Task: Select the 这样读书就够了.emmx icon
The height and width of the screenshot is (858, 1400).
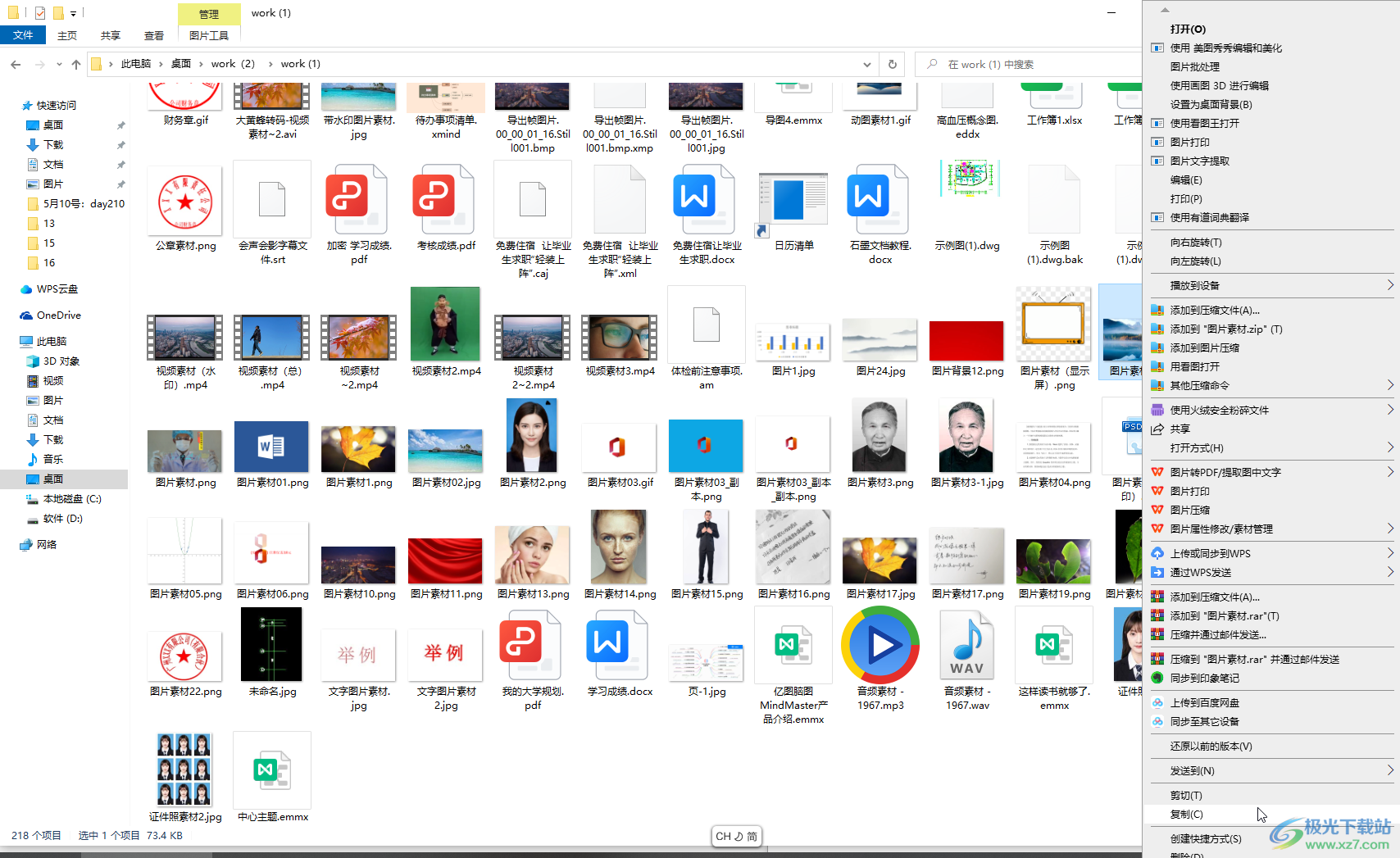Action: [1053, 645]
